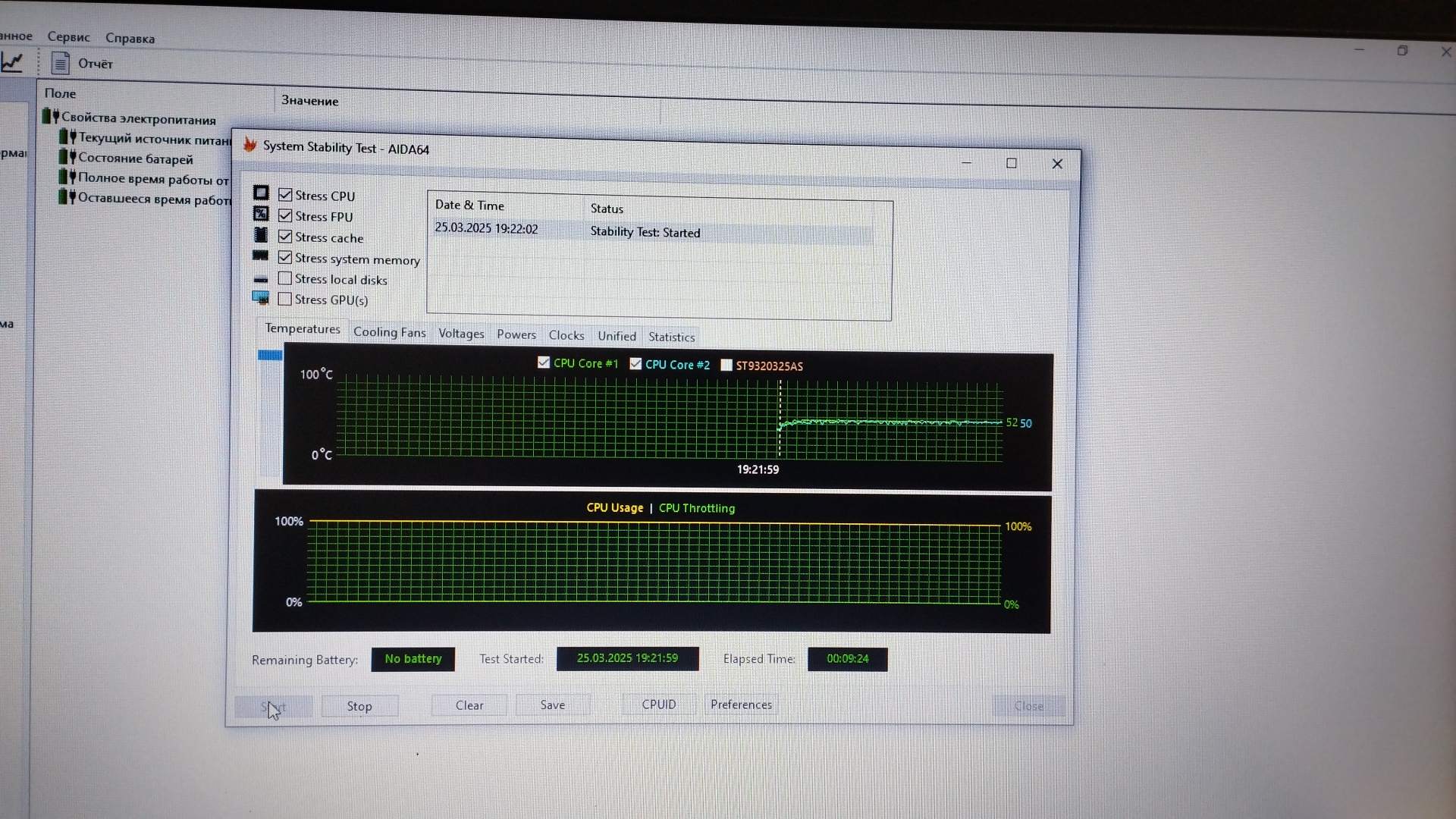This screenshot has height=819, width=1456.
Task: Uncheck the Stress CPU checkbox
Action: tap(285, 195)
